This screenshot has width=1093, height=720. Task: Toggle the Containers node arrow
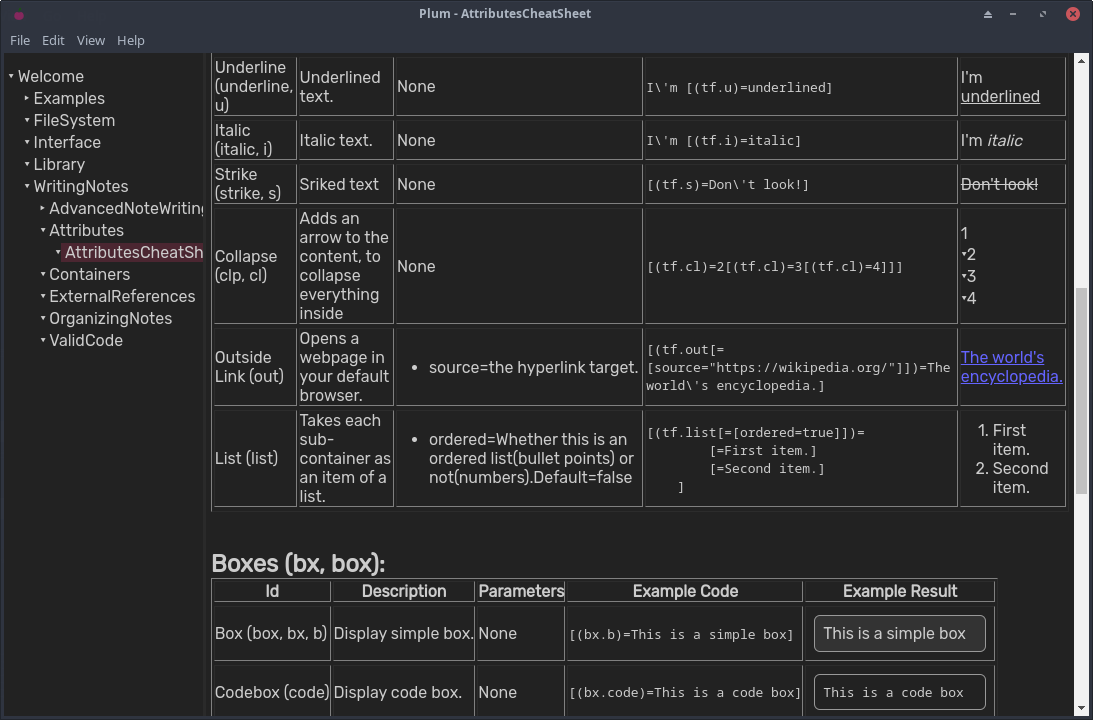(x=43, y=274)
